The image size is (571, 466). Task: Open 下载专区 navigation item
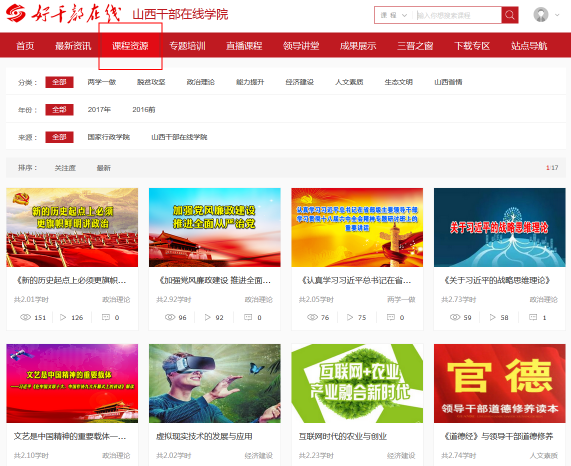coord(472,46)
